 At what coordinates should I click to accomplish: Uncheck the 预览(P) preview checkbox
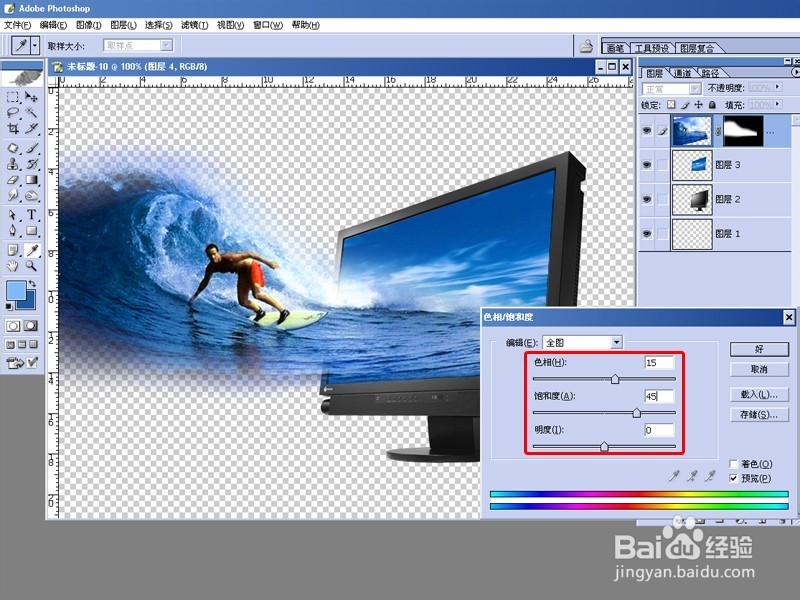(x=734, y=478)
